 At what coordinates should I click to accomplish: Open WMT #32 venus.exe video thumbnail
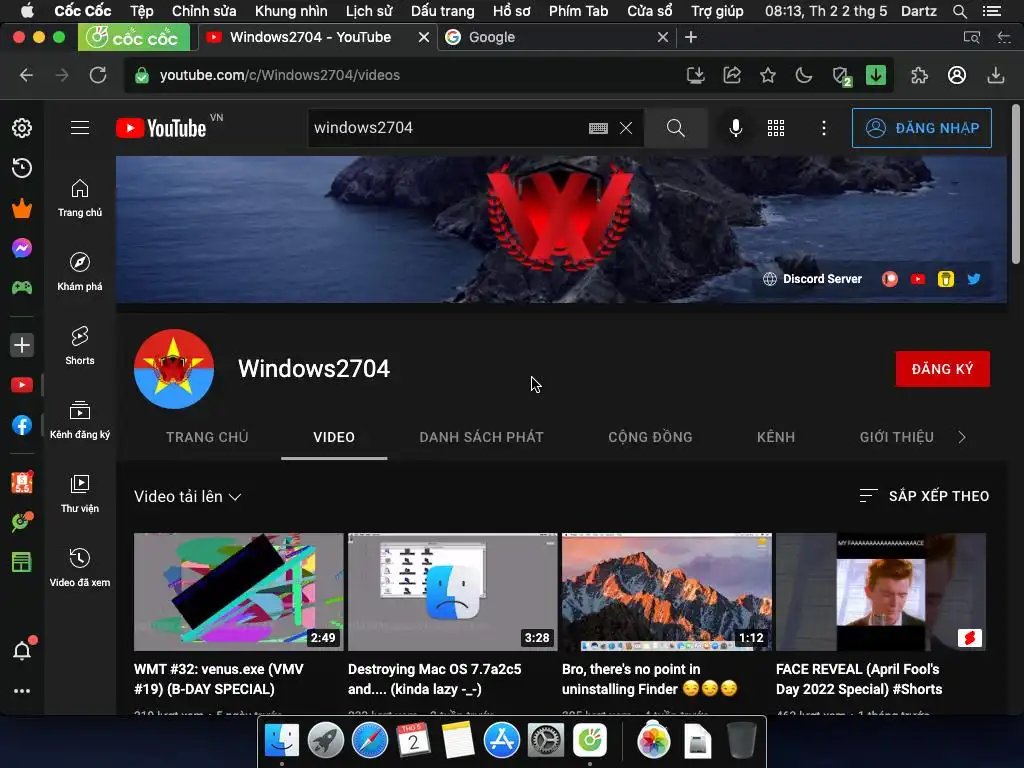click(x=238, y=592)
